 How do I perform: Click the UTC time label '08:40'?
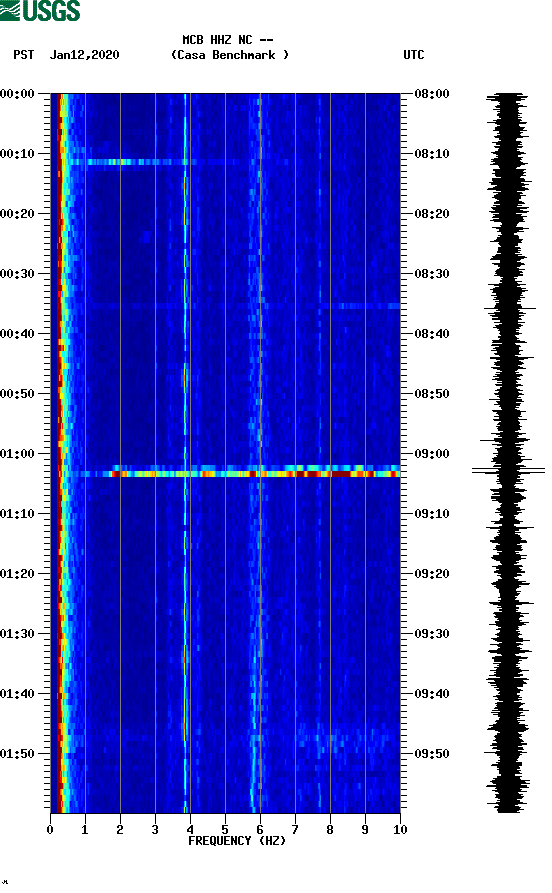tap(432, 334)
